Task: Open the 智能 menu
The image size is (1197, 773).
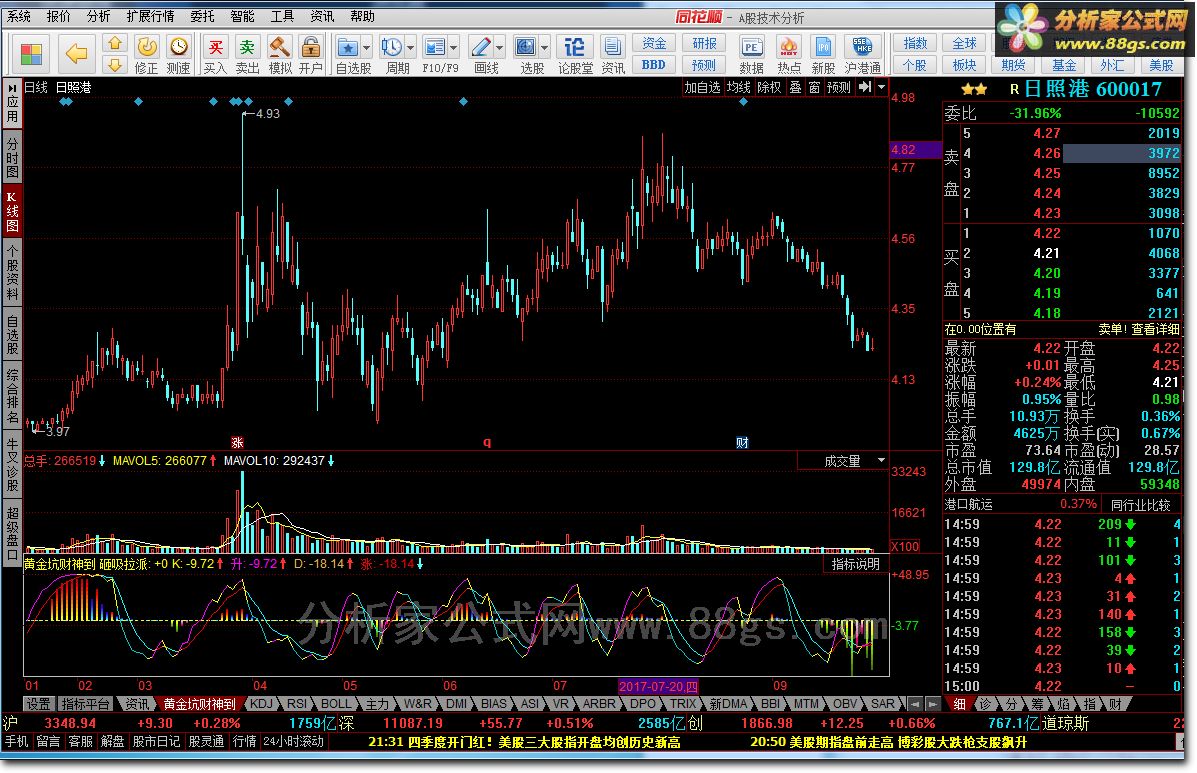Action: (242, 16)
